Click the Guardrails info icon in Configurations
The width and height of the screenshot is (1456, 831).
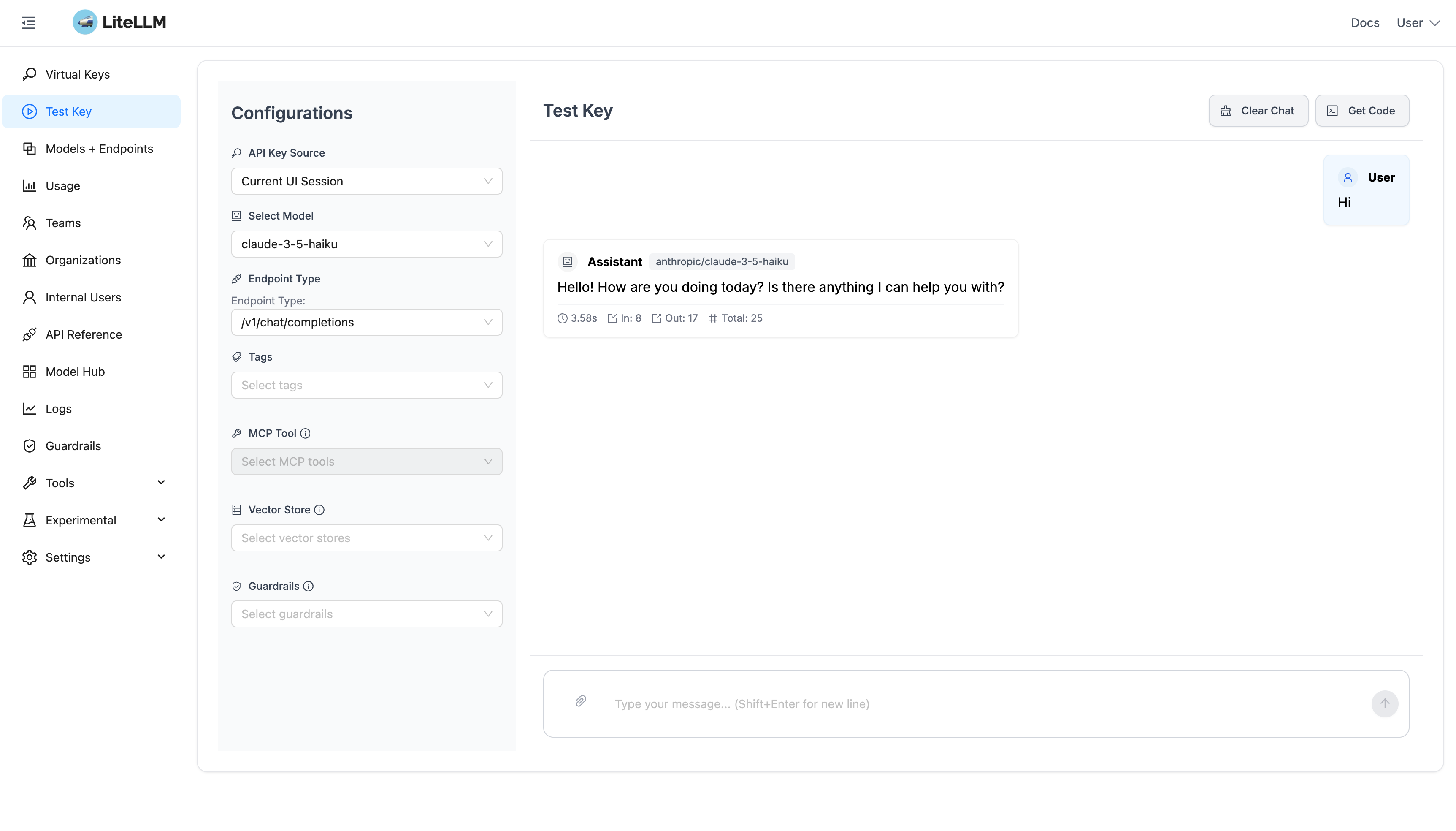pyautogui.click(x=309, y=586)
